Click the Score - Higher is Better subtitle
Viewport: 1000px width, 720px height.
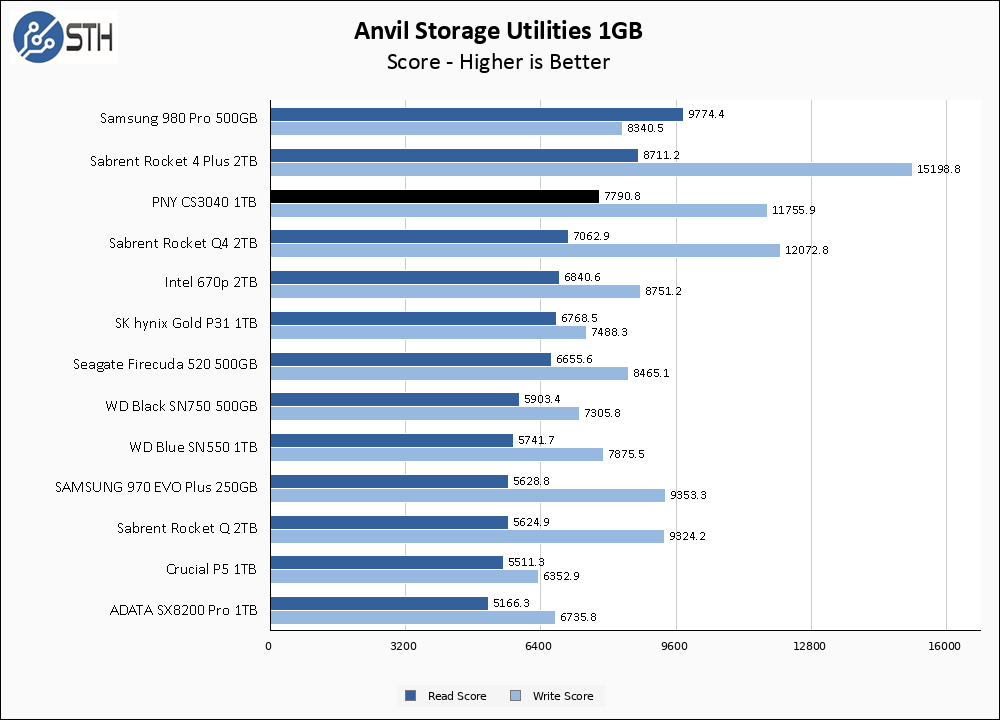(x=498, y=62)
